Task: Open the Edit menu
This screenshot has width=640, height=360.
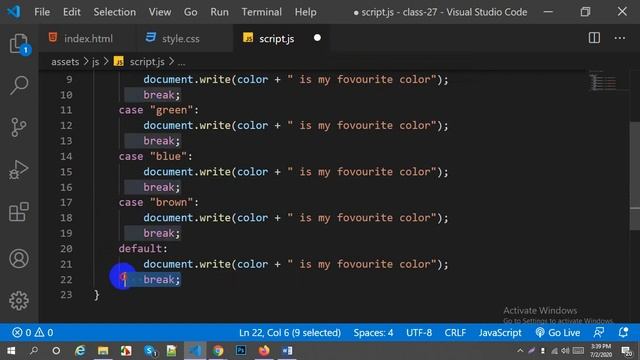Action: [x=71, y=12]
